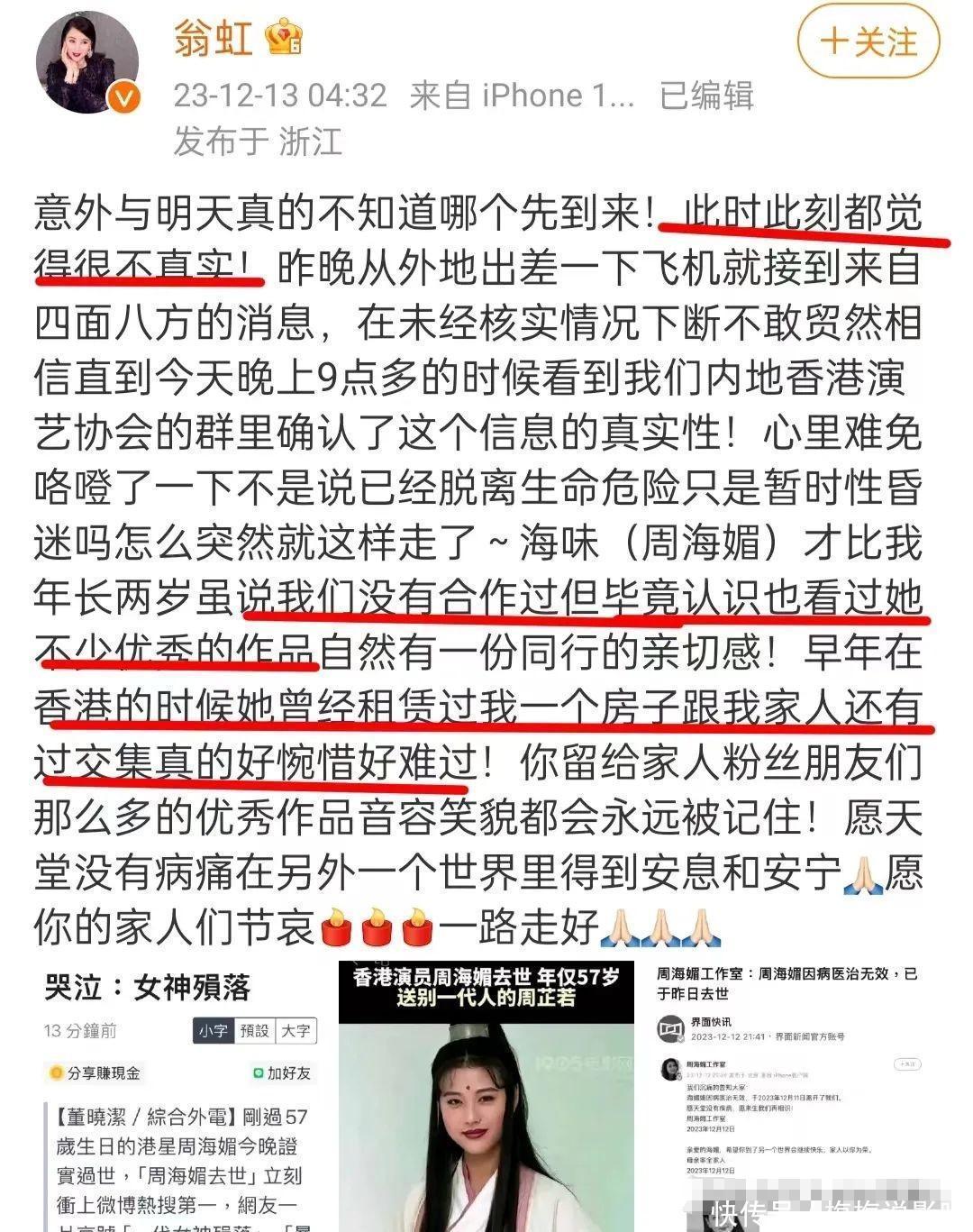This screenshot has width=973, height=1232.
Task: Click the praying hands emoji after 安宁
Action: click(x=862, y=873)
